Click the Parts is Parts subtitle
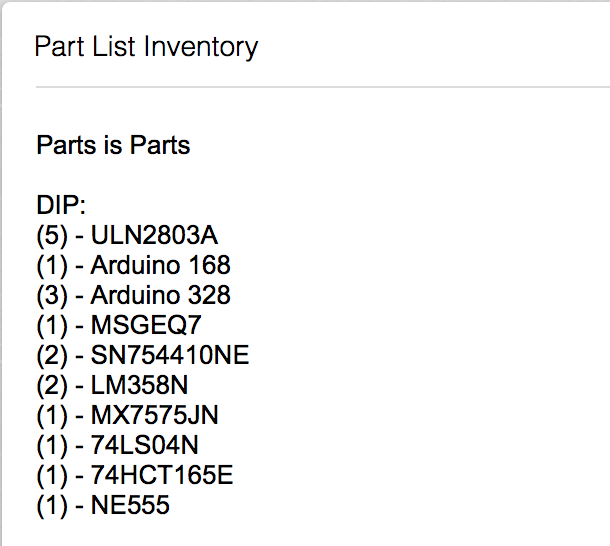The image size is (610, 546). [x=113, y=145]
